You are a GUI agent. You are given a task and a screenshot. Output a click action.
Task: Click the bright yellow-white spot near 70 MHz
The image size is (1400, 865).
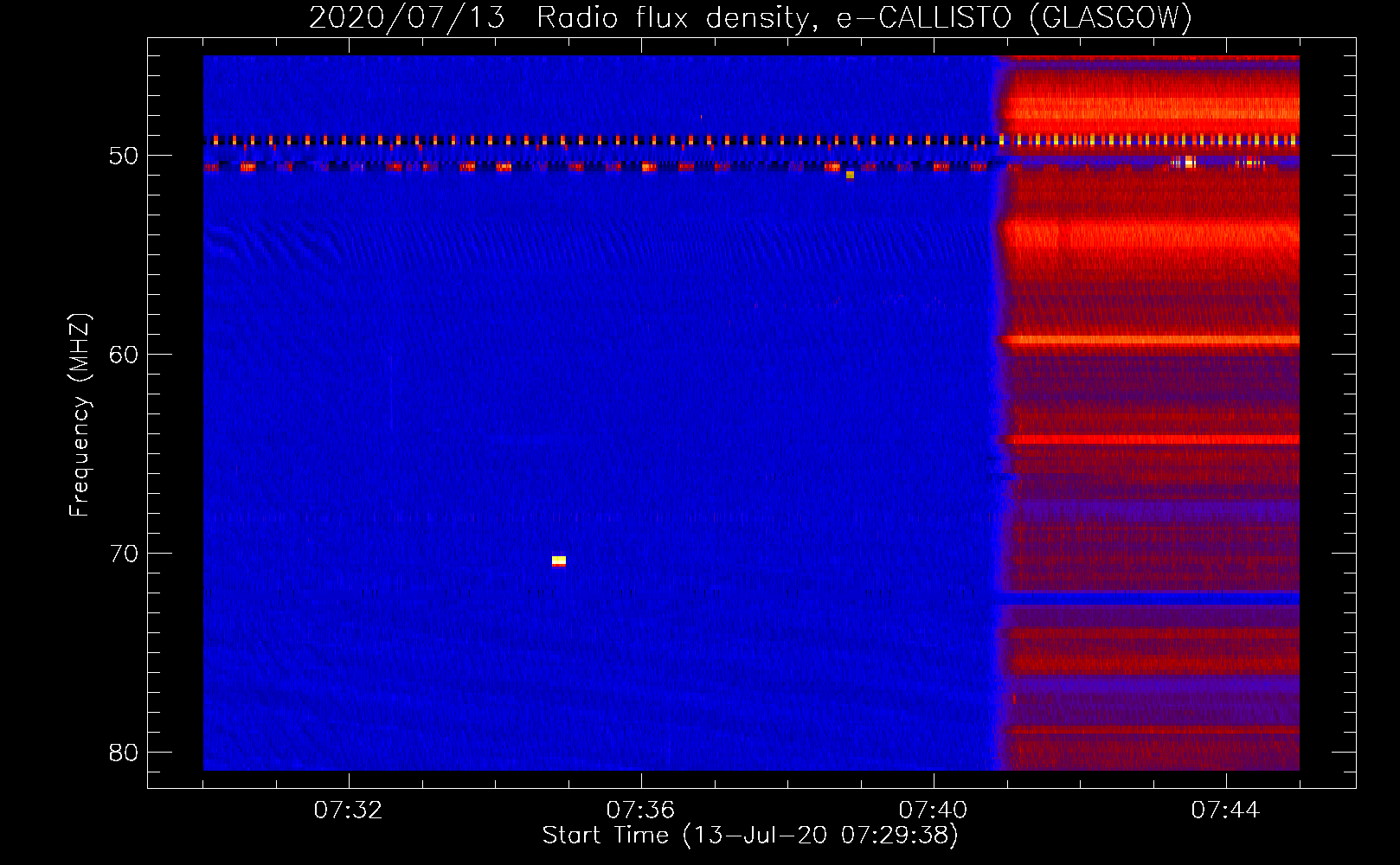559,561
